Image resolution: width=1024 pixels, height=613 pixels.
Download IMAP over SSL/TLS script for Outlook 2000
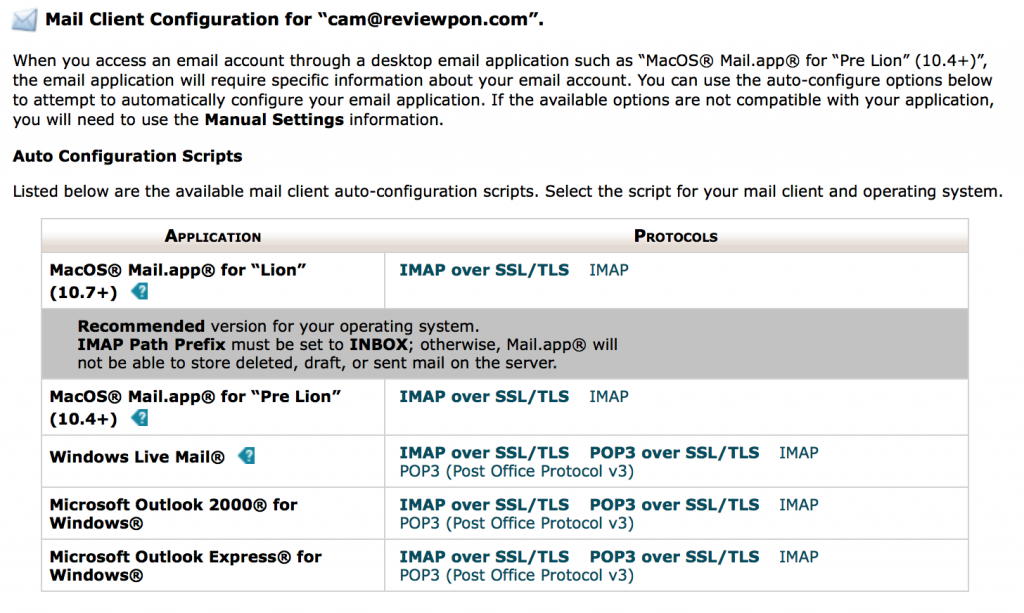484,505
